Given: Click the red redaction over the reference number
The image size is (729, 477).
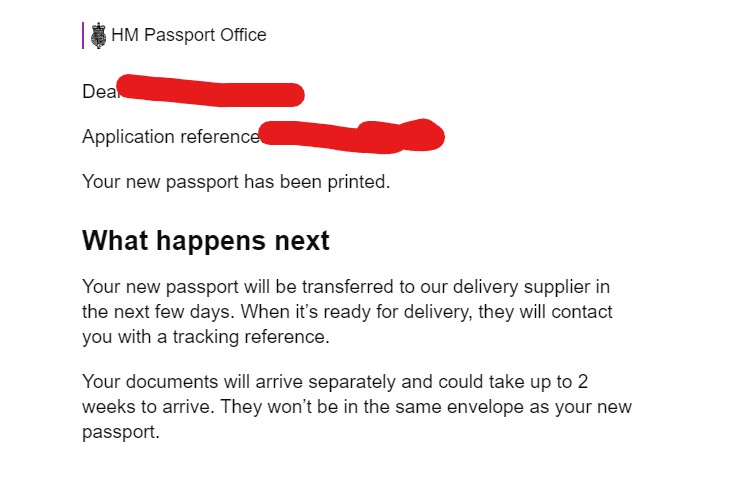Looking at the screenshot, I should pos(352,137).
